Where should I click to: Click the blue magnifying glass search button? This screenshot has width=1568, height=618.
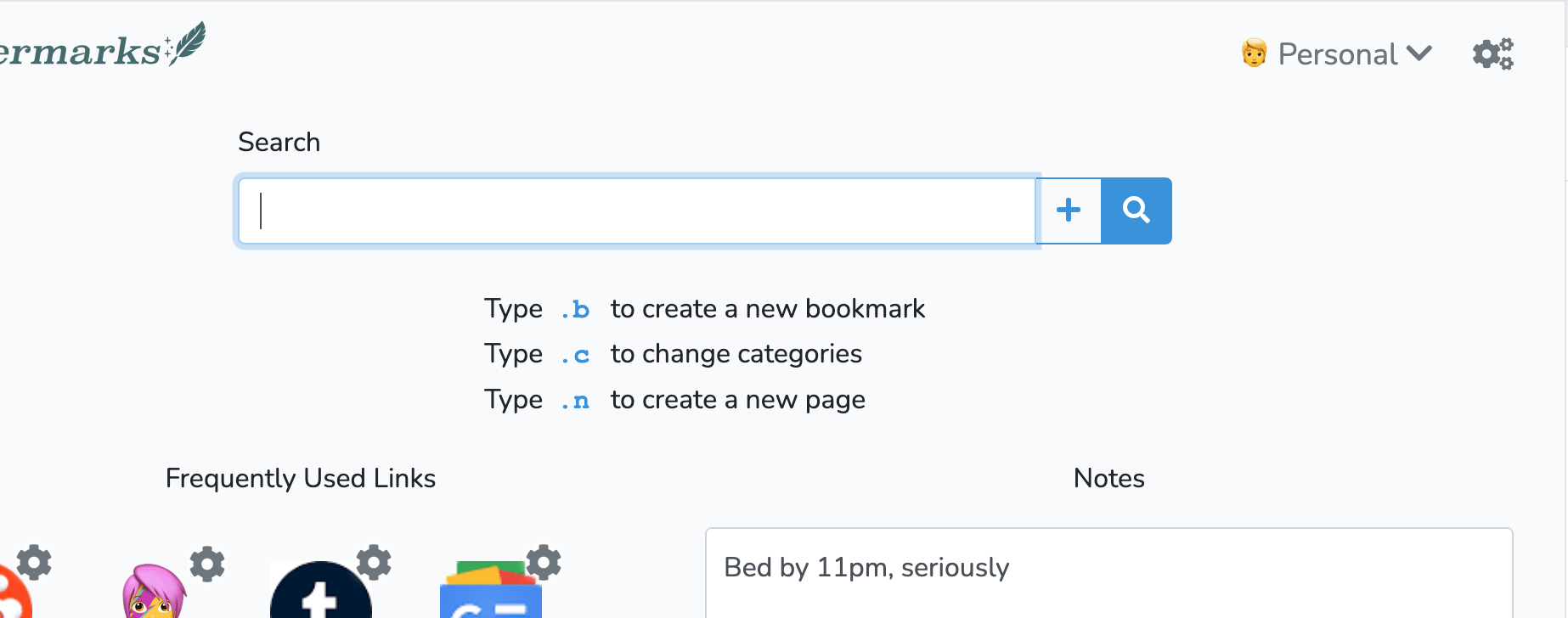pos(1137,211)
